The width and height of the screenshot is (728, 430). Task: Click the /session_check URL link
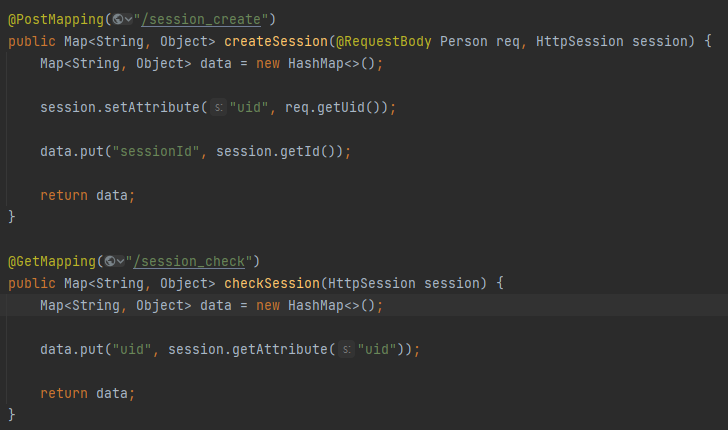tap(189, 261)
